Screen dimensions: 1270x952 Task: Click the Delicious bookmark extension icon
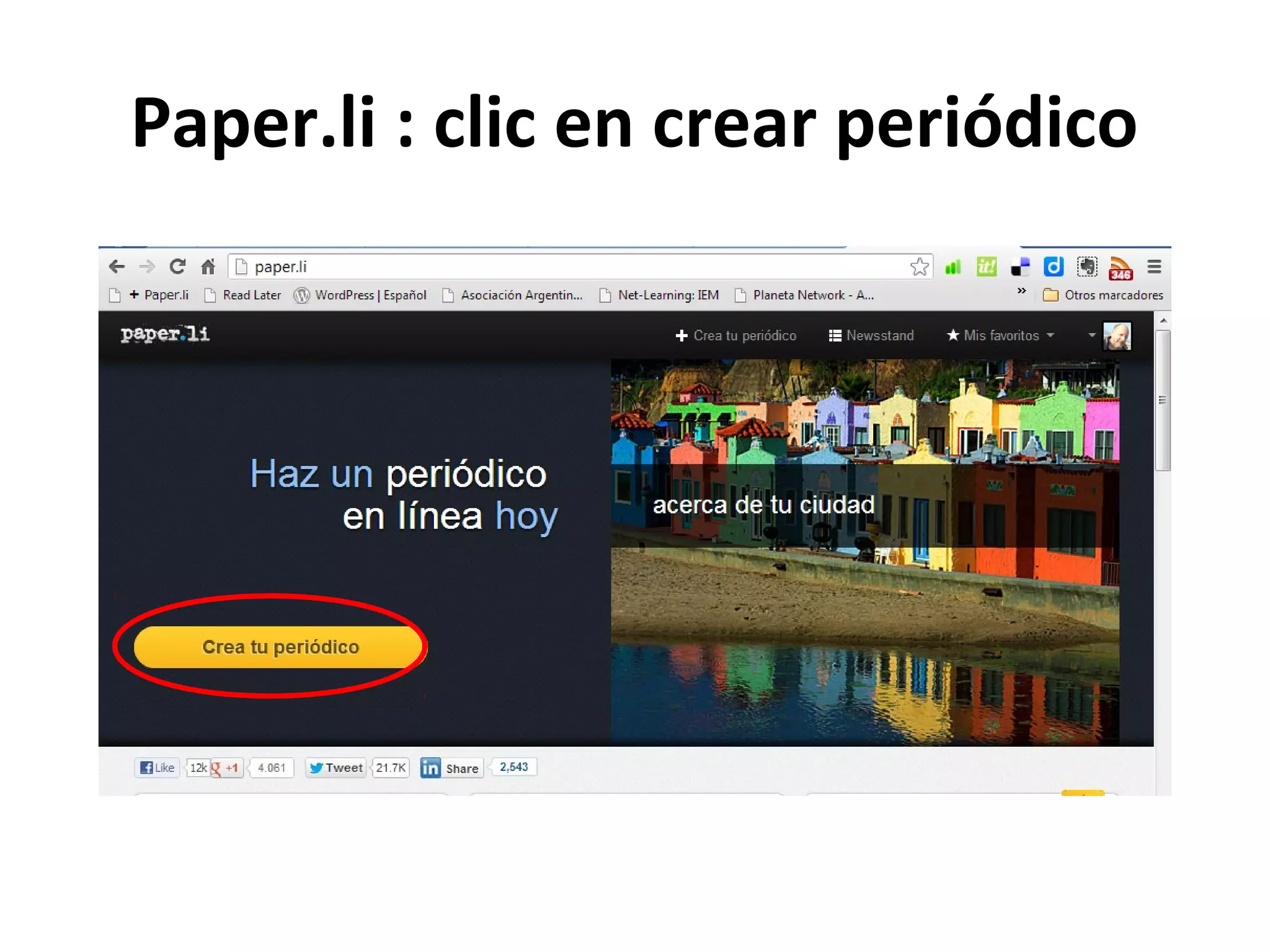coord(1019,267)
